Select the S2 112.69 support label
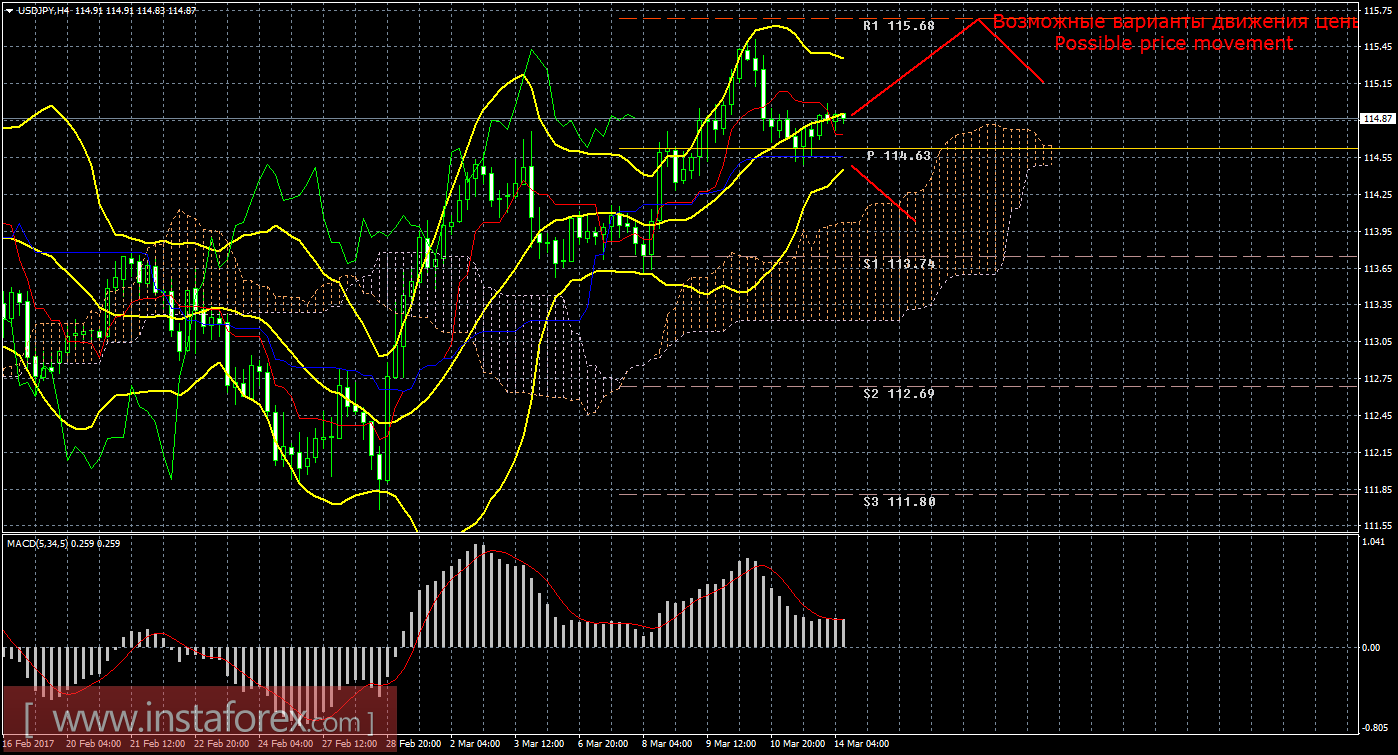 [899, 394]
